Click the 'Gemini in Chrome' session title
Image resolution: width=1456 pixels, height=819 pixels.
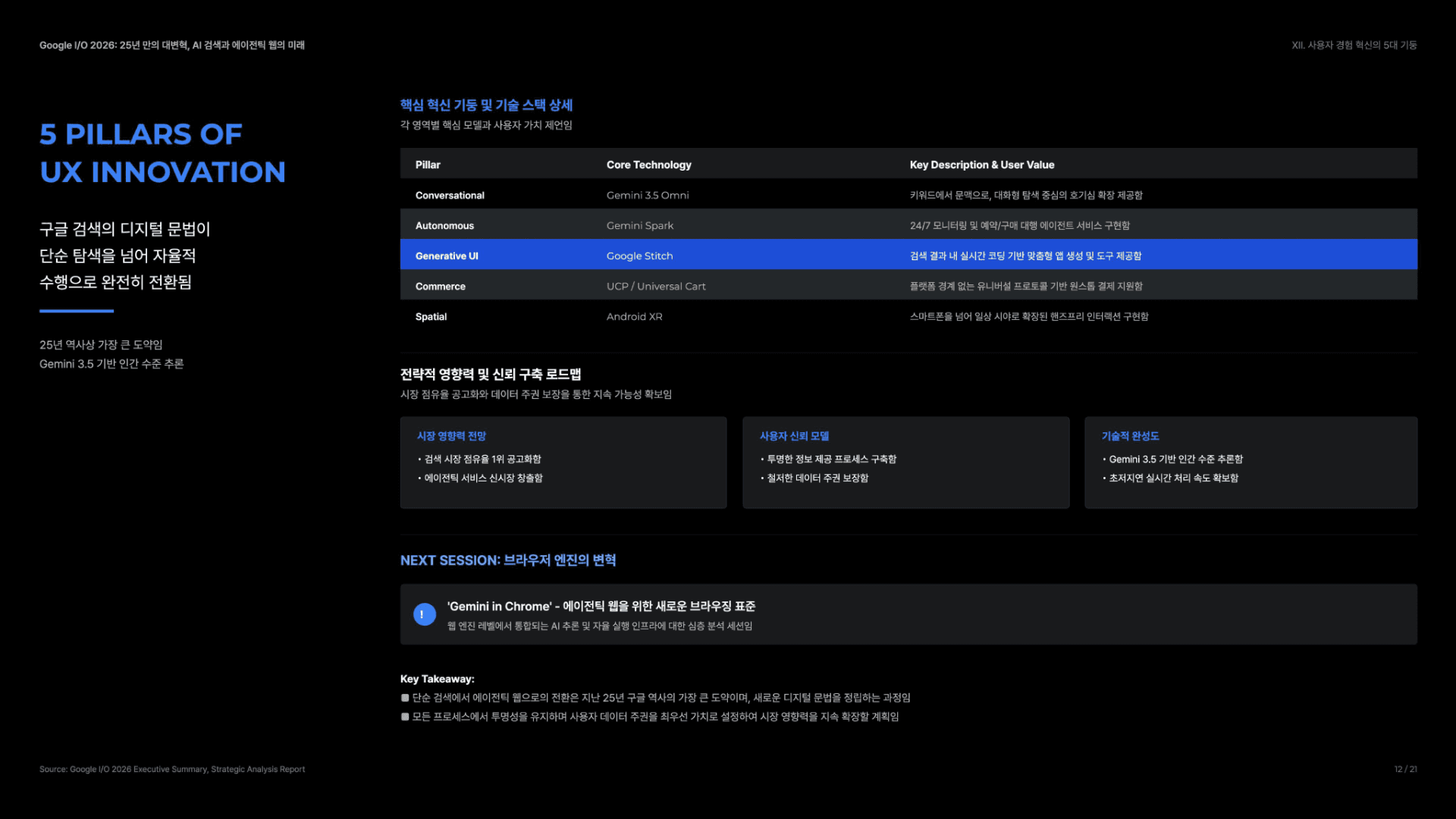tap(601, 606)
